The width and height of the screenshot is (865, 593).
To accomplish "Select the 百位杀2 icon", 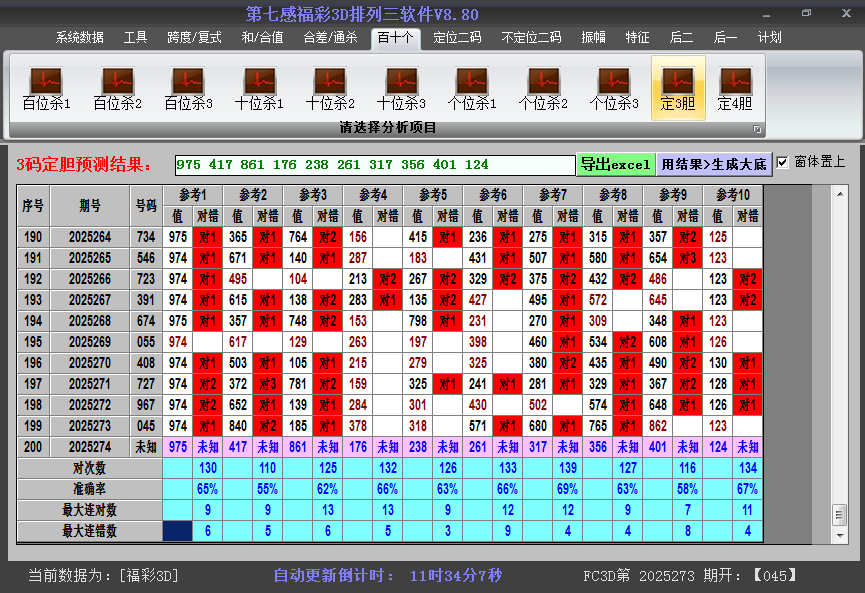I will (x=117, y=88).
